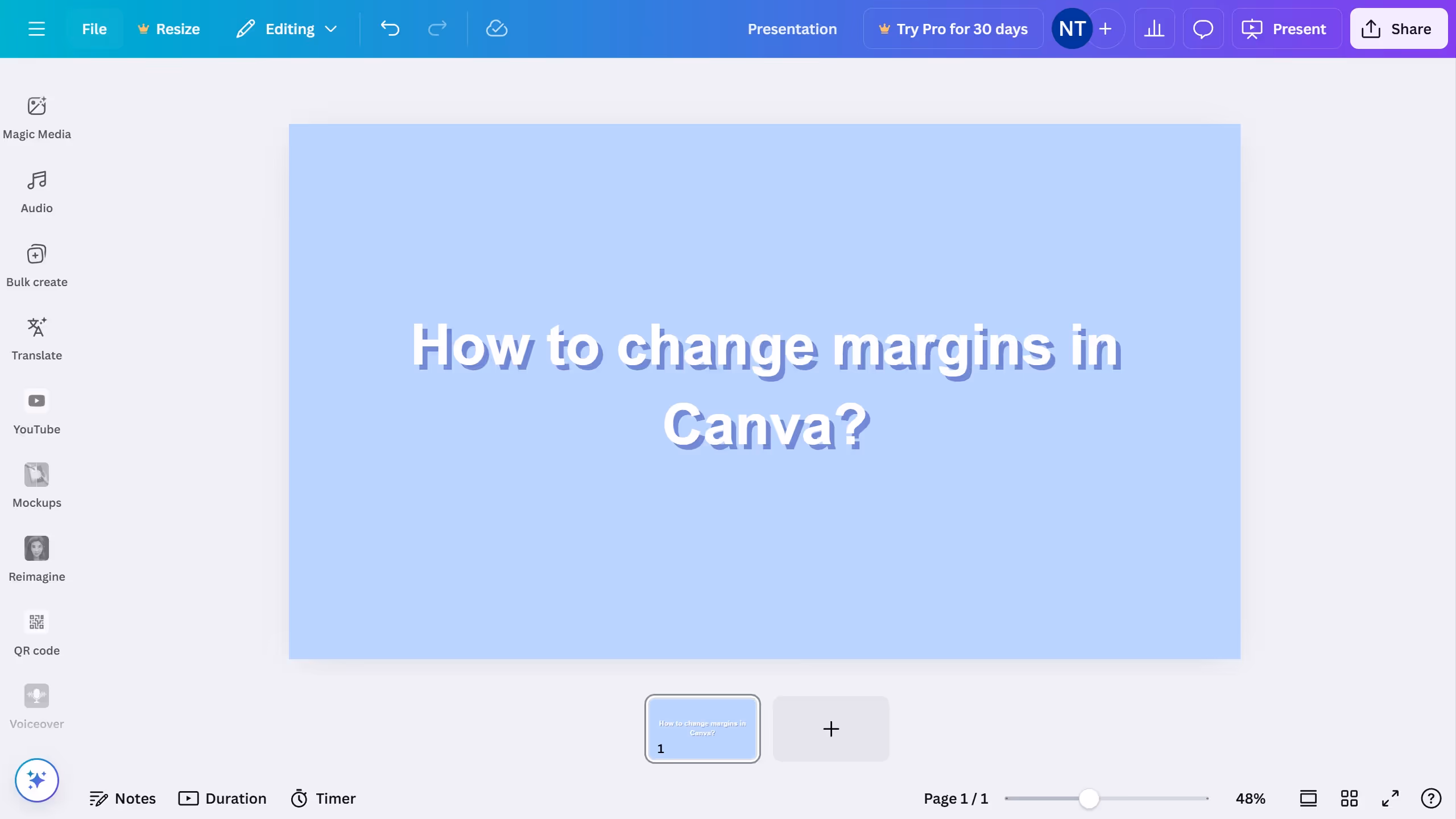Click the undo arrow
The width and height of the screenshot is (1456, 819).
390,29
